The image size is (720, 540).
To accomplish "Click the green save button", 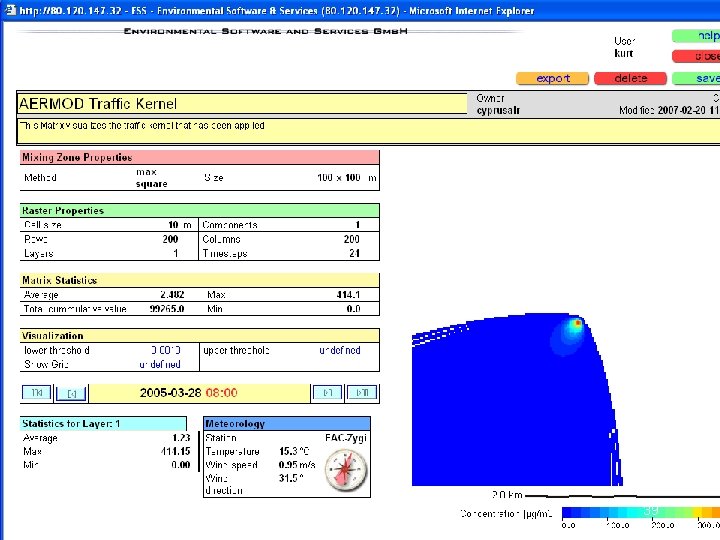I will tap(696, 79).
